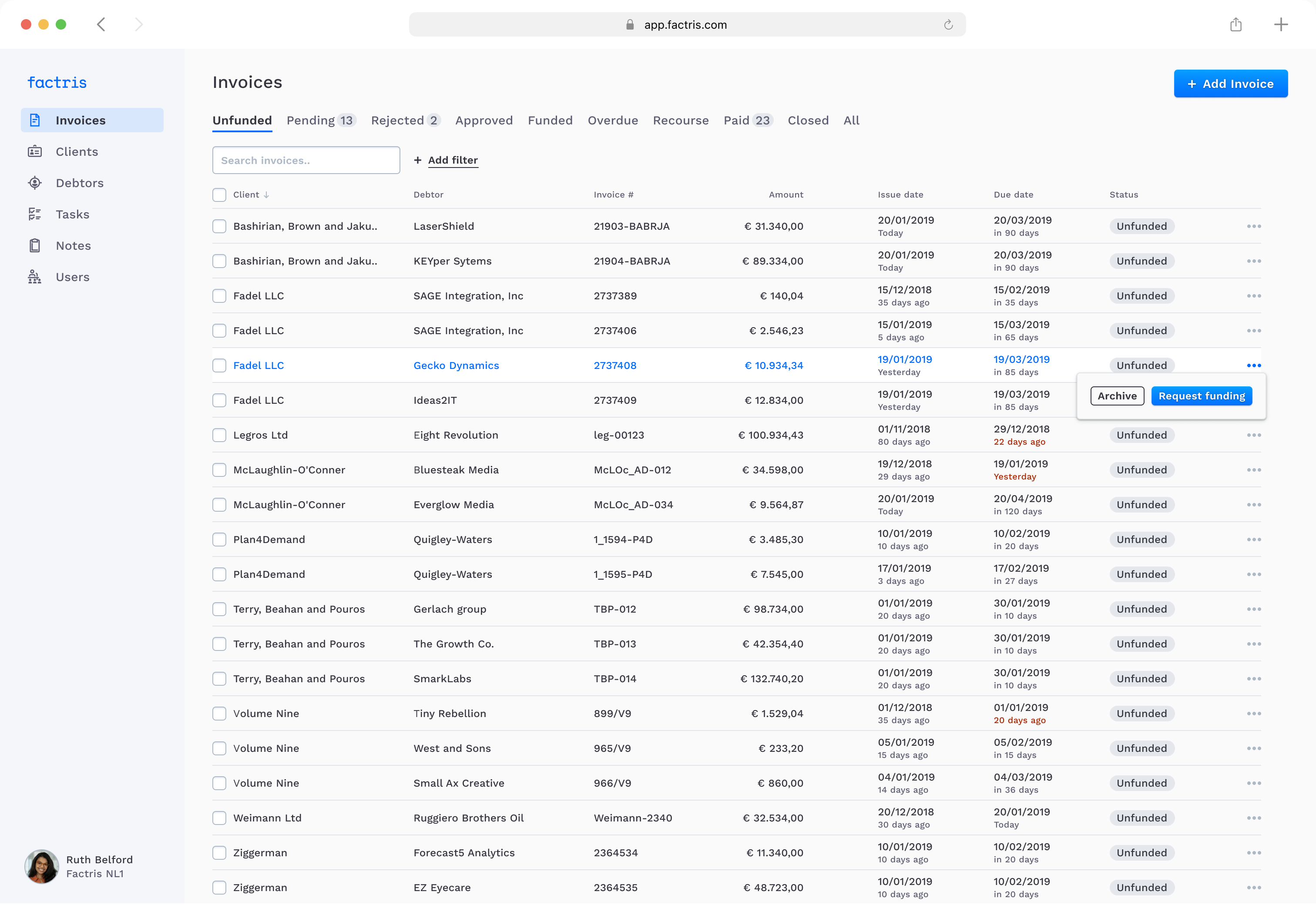Select the Users icon in the sidebar
This screenshot has width=1316, height=905.
(x=35, y=277)
